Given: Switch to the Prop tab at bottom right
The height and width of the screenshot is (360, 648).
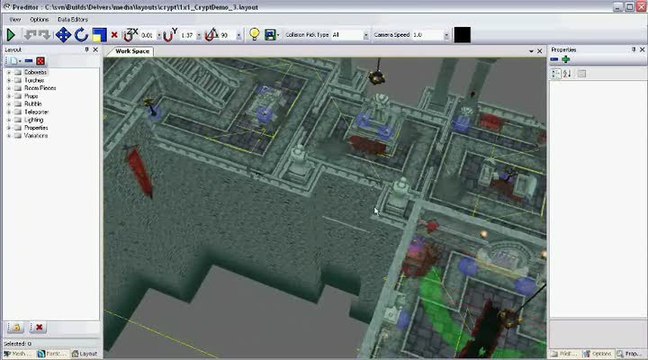Looking at the screenshot, I should tap(629, 354).
